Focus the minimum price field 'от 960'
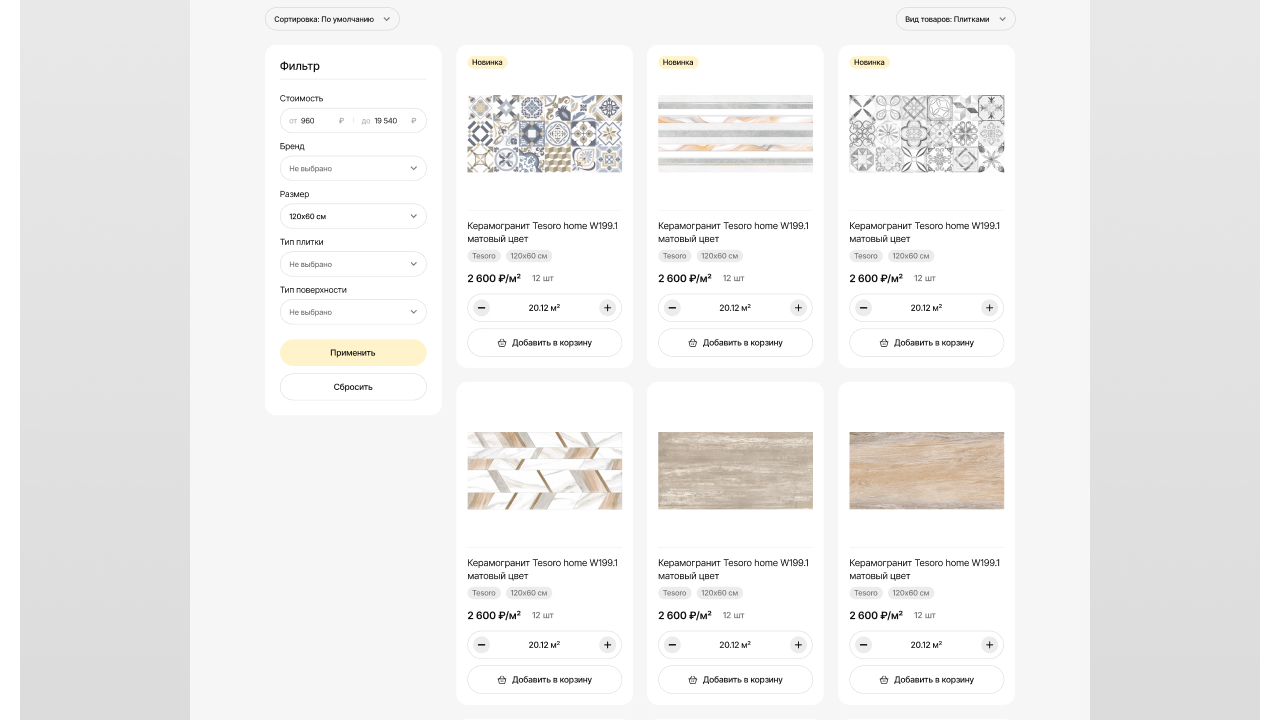1280x720 pixels. pyautogui.click(x=316, y=121)
